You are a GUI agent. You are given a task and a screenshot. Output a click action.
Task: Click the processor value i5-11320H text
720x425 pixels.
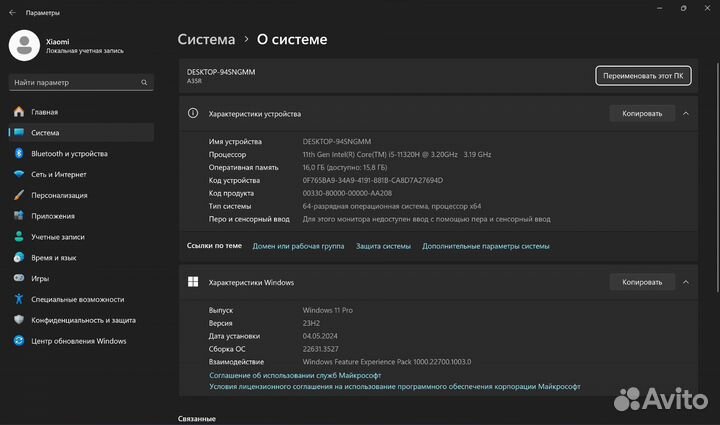[397, 154]
